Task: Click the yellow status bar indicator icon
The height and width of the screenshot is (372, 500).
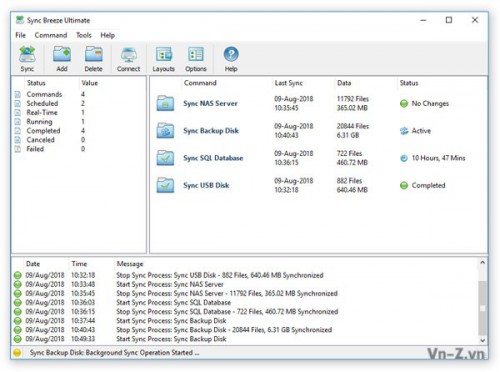Action: coord(17,353)
